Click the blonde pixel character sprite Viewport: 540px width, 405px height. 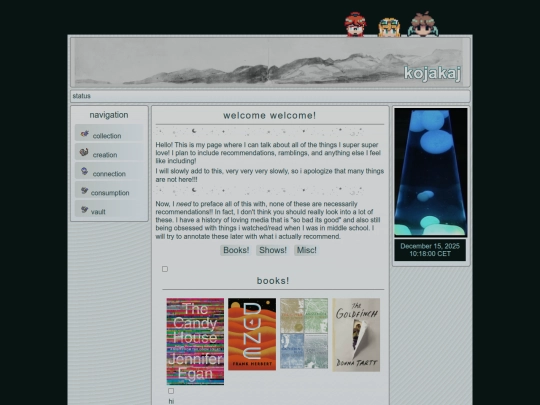[x=389, y=27]
